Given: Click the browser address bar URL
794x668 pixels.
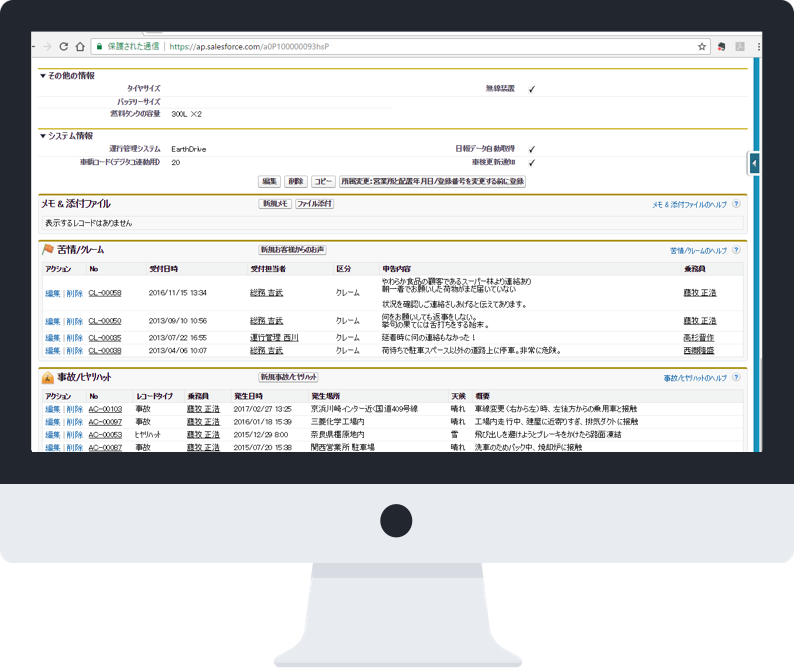Looking at the screenshot, I should [249, 47].
